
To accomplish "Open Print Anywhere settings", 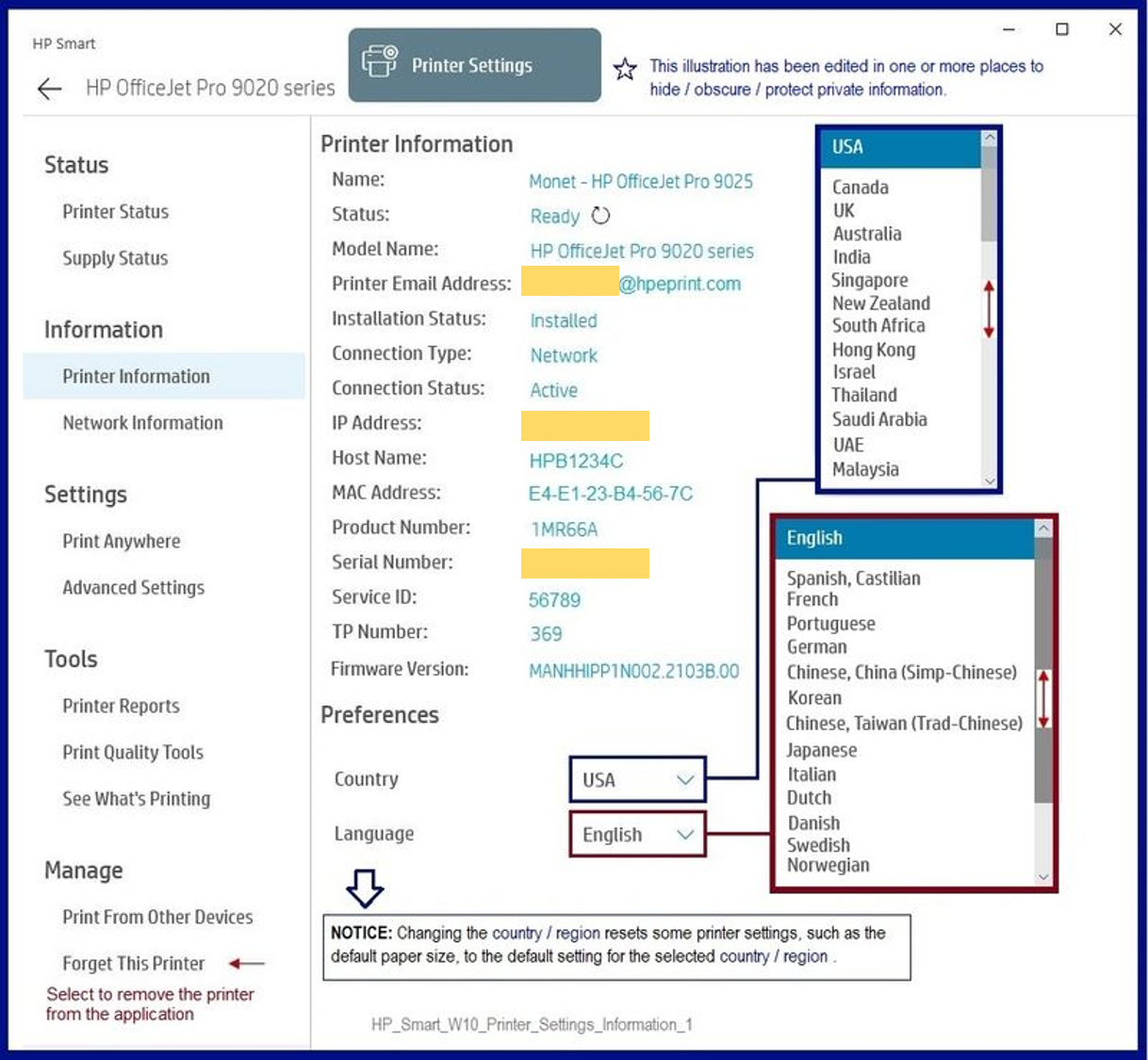I will coord(121,541).
